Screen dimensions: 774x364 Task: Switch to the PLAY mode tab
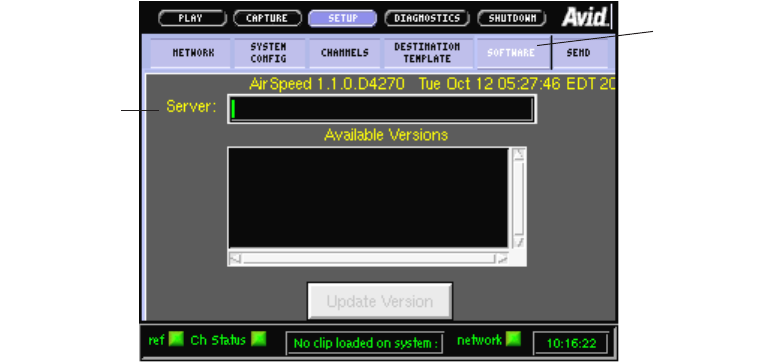coord(193,19)
